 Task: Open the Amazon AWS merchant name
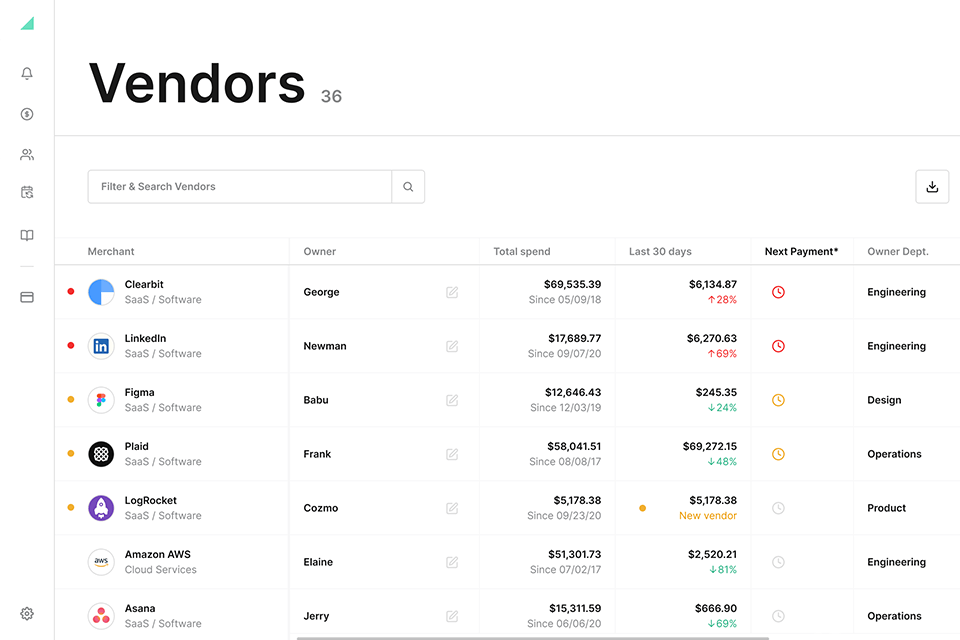158,554
